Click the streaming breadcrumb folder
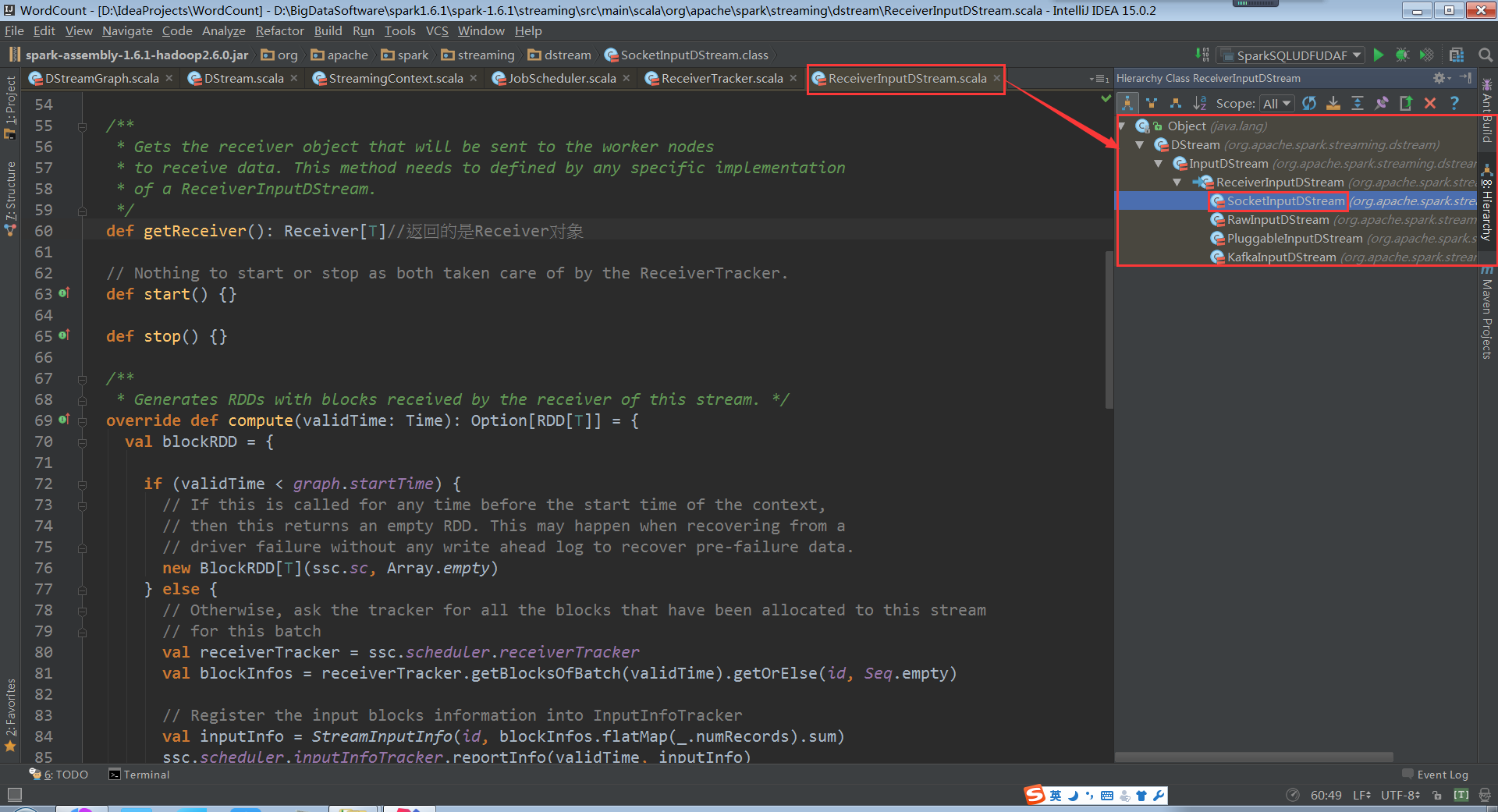1498x812 pixels. click(477, 55)
